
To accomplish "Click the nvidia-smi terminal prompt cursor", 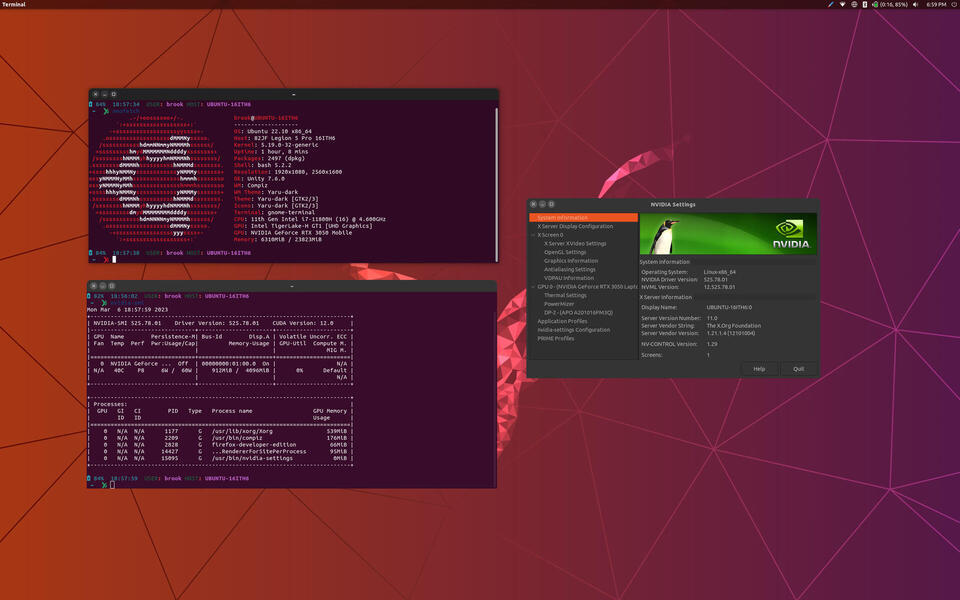I will click(x=112, y=485).
